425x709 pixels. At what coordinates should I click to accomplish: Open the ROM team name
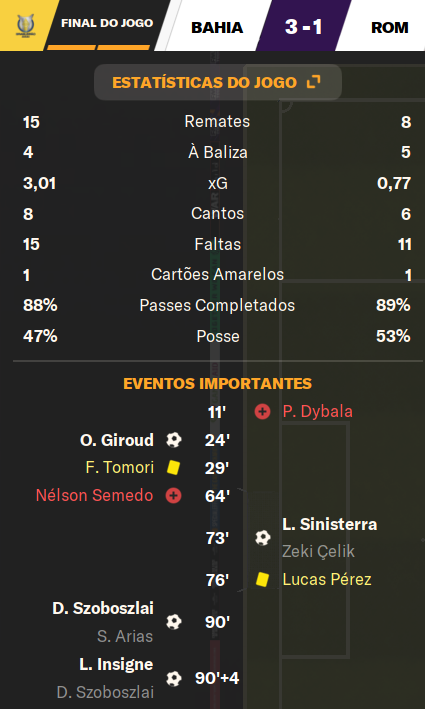coord(390,28)
